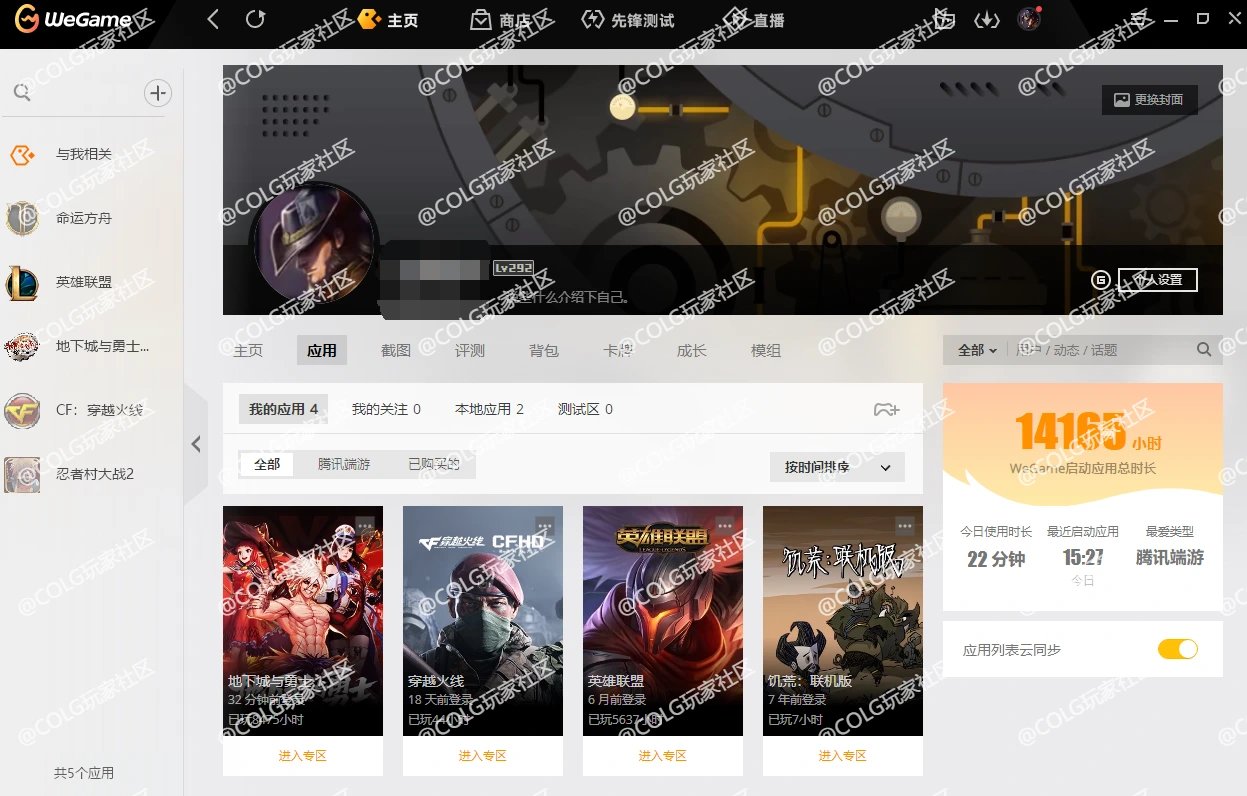
Task: Open more options on 英雄联盟 card
Action: [725, 525]
